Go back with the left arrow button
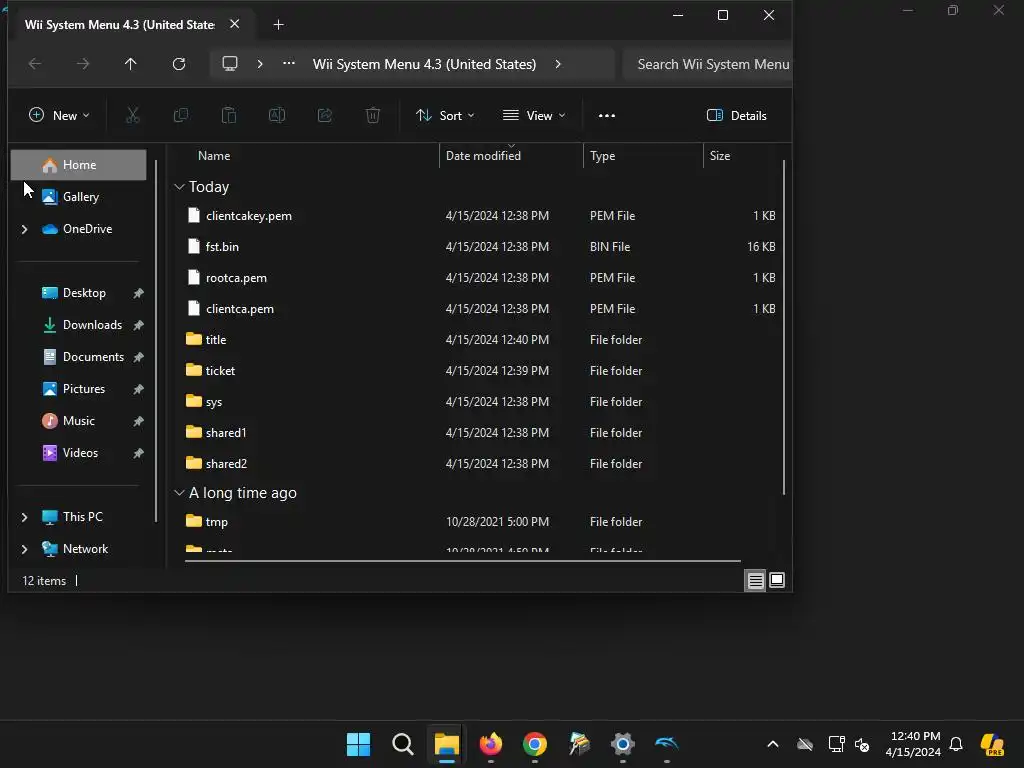Image resolution: width=1024 pixels, height=768 pixels. pos(35,63)
